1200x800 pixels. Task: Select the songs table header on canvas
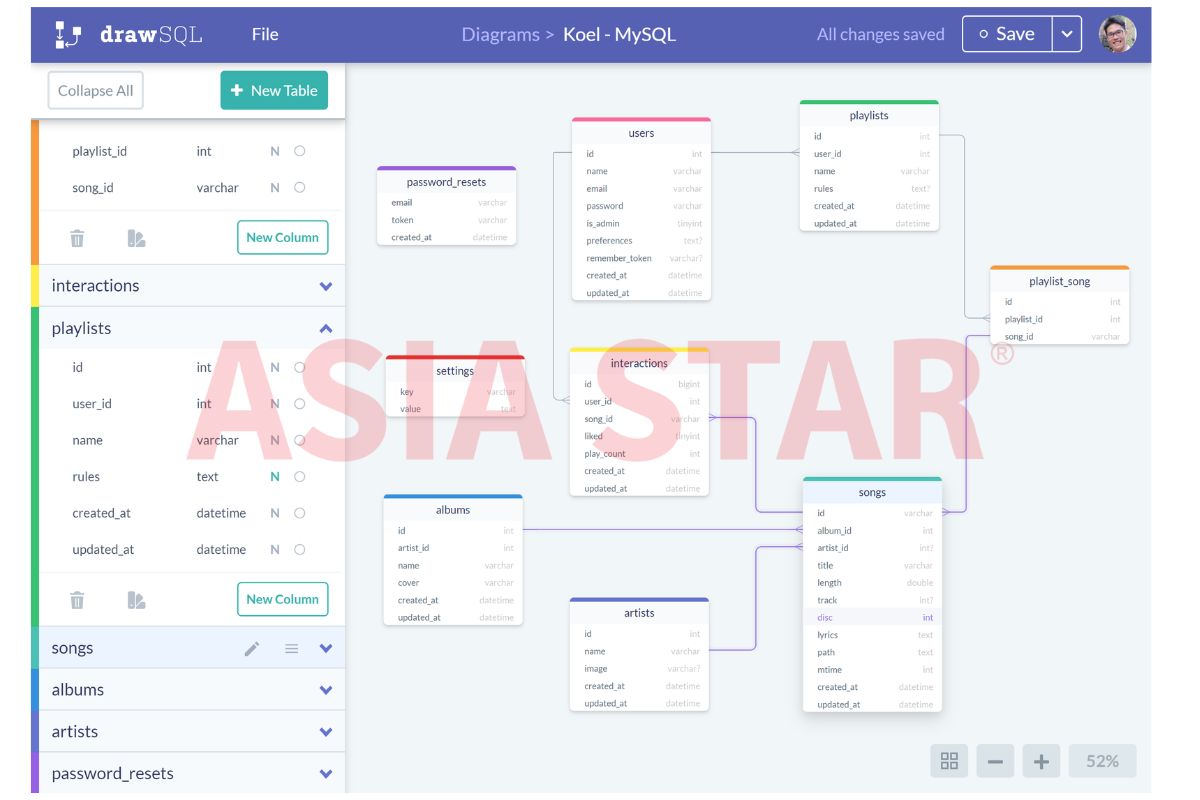coord(872,493)
